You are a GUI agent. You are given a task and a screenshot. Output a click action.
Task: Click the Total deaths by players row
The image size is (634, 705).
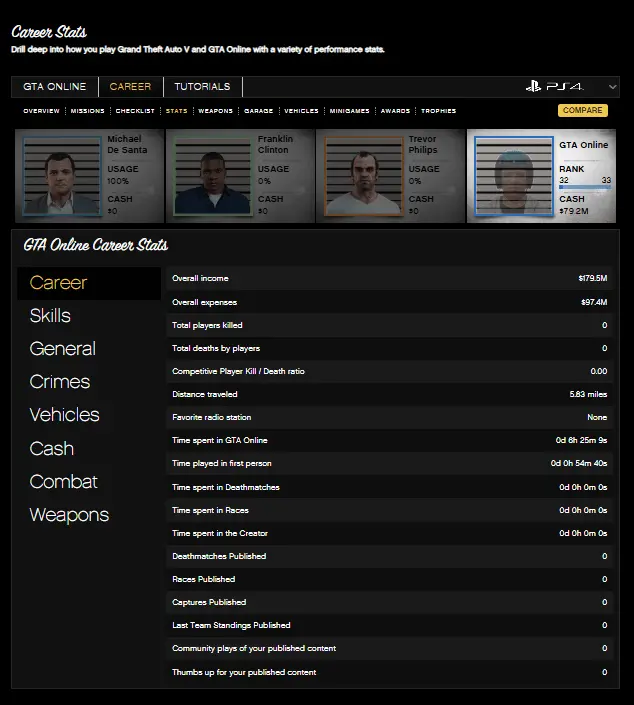(x=390, y=348)
